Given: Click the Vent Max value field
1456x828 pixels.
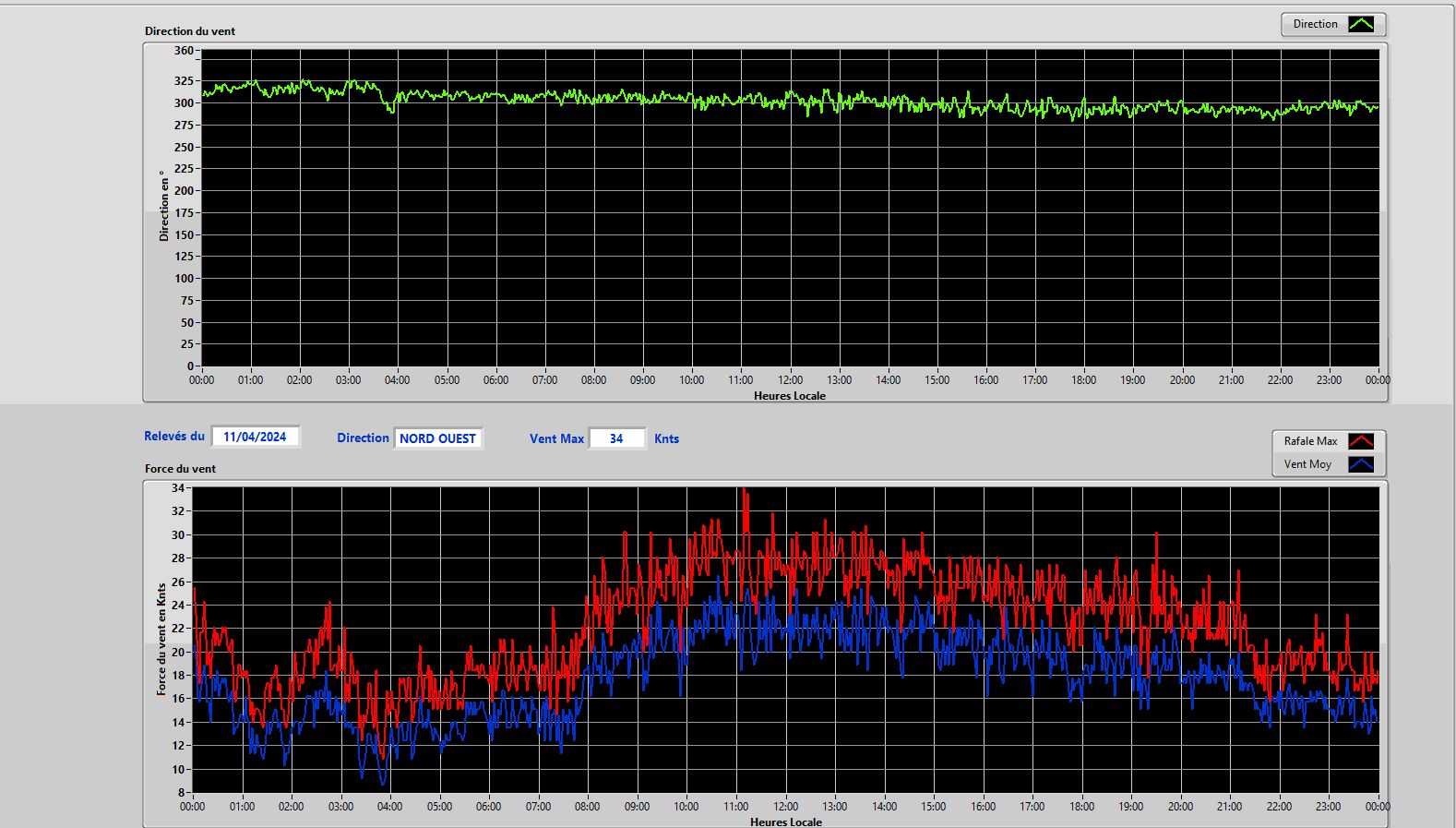Looking at the screenshot, I should 616,438.
